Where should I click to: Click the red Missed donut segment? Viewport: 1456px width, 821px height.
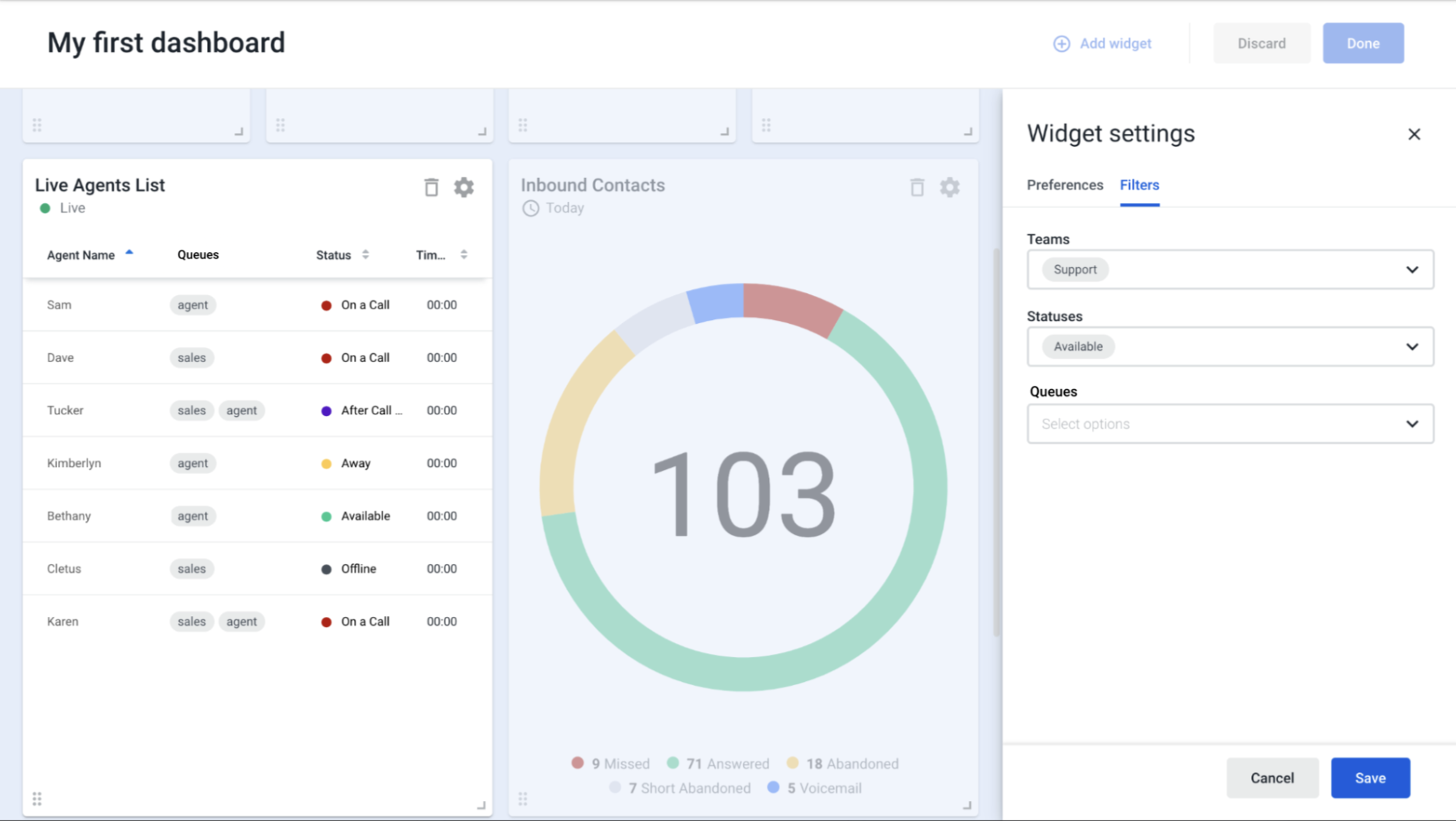792,305
